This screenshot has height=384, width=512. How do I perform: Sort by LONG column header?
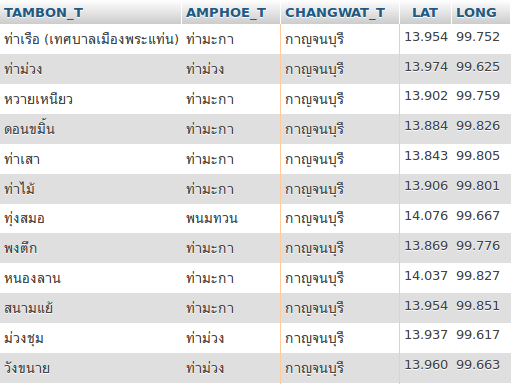pyautogui.click(x=476, y=13)
